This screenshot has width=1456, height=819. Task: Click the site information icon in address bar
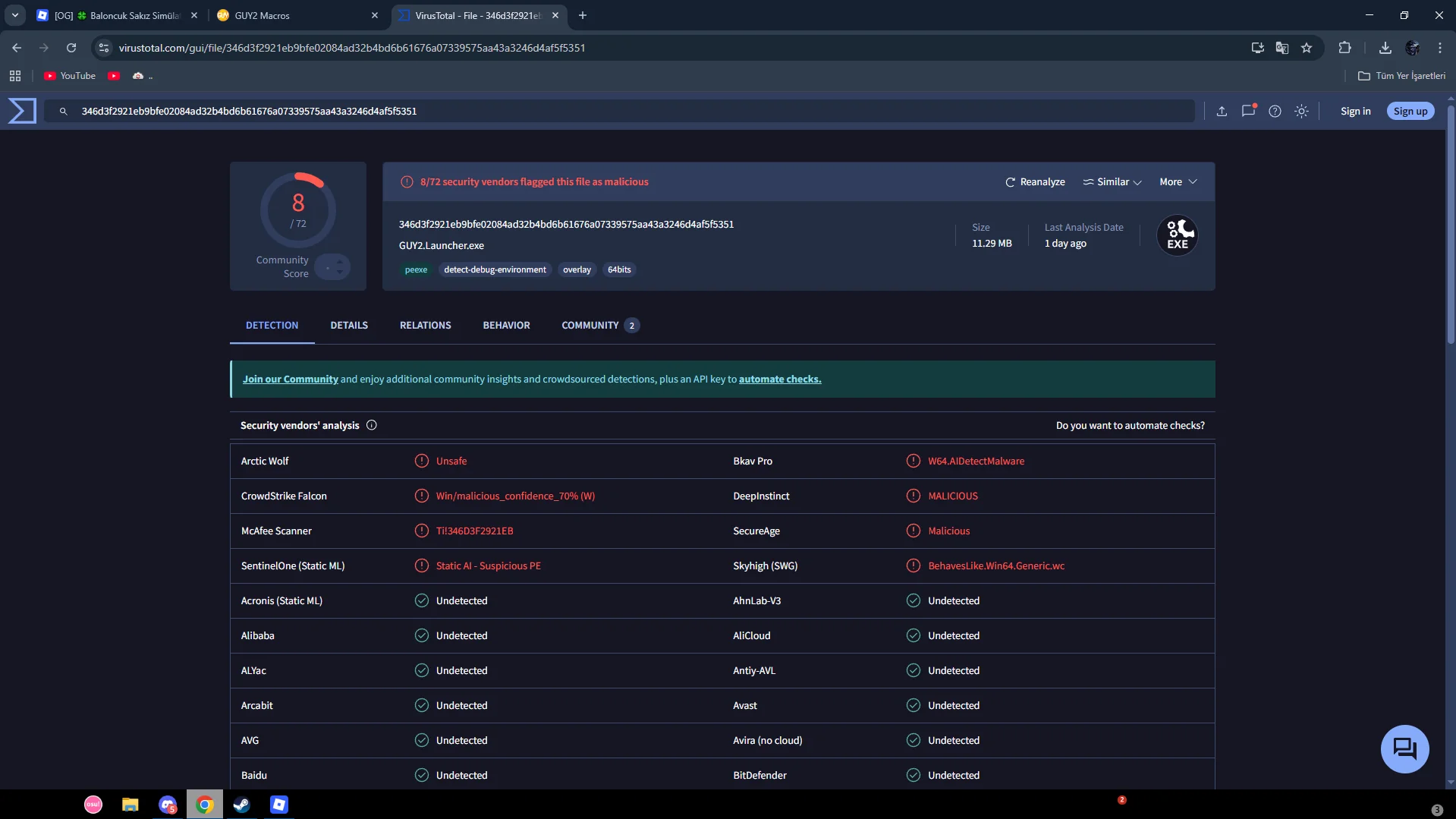[104, 48]
